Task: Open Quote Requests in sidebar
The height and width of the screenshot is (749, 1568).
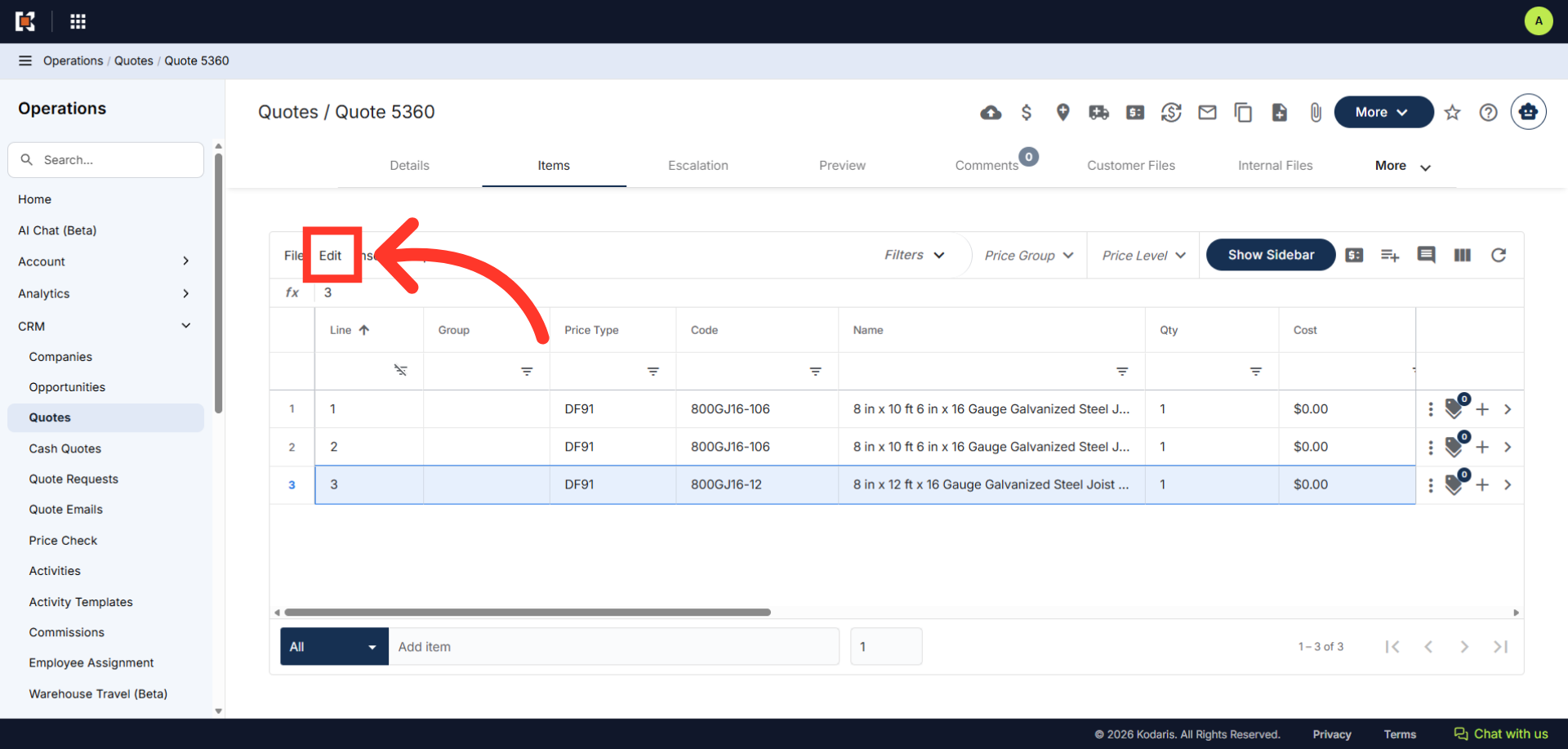Action: [x=73, y=479]
